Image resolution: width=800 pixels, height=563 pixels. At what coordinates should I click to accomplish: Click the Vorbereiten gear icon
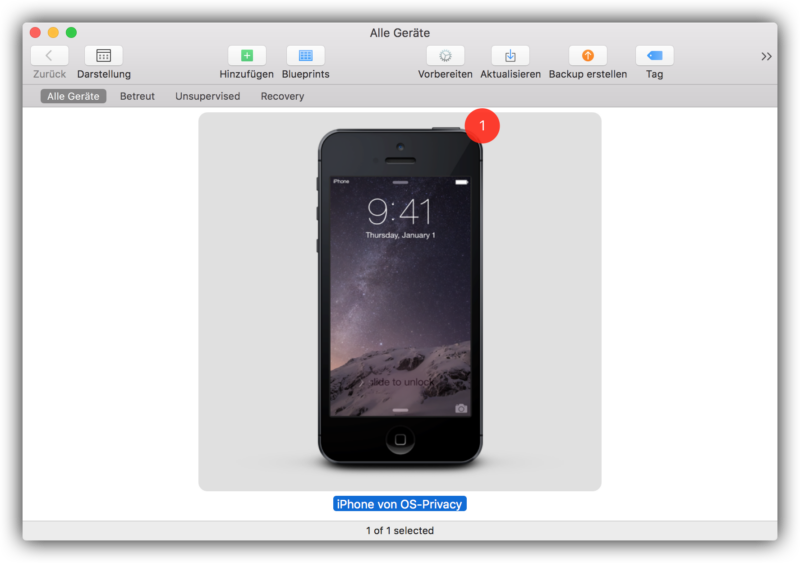click(x=445, y=56)
